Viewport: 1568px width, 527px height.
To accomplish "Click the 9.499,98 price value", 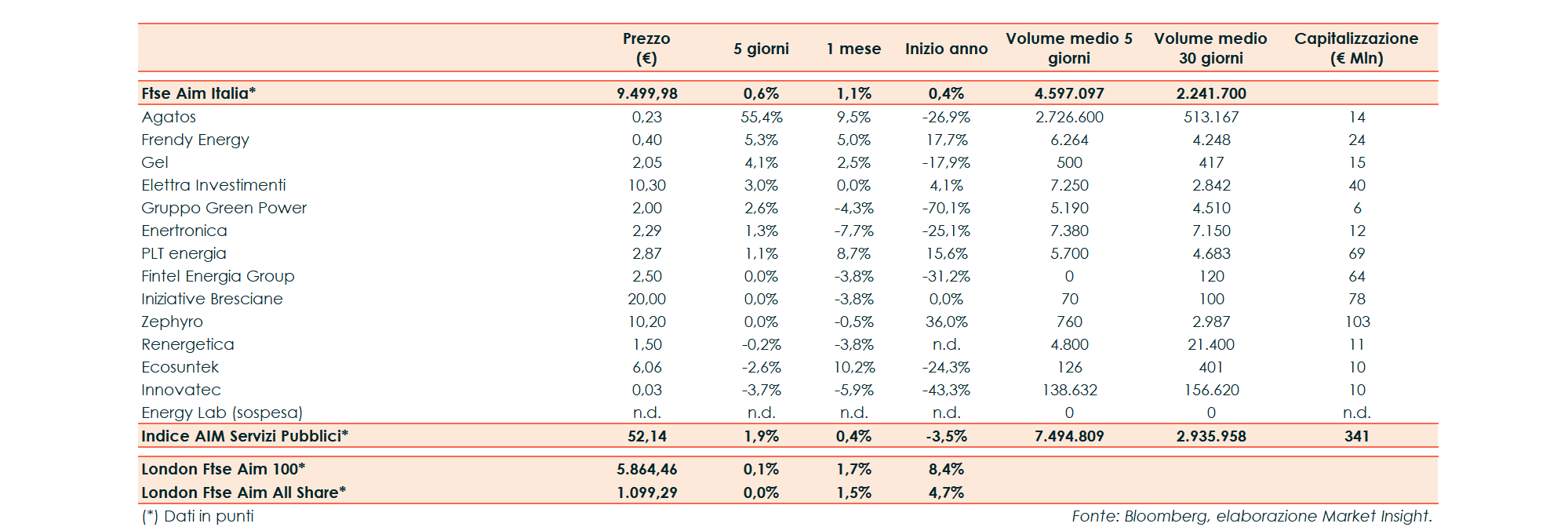I will [x=646, y=93].
